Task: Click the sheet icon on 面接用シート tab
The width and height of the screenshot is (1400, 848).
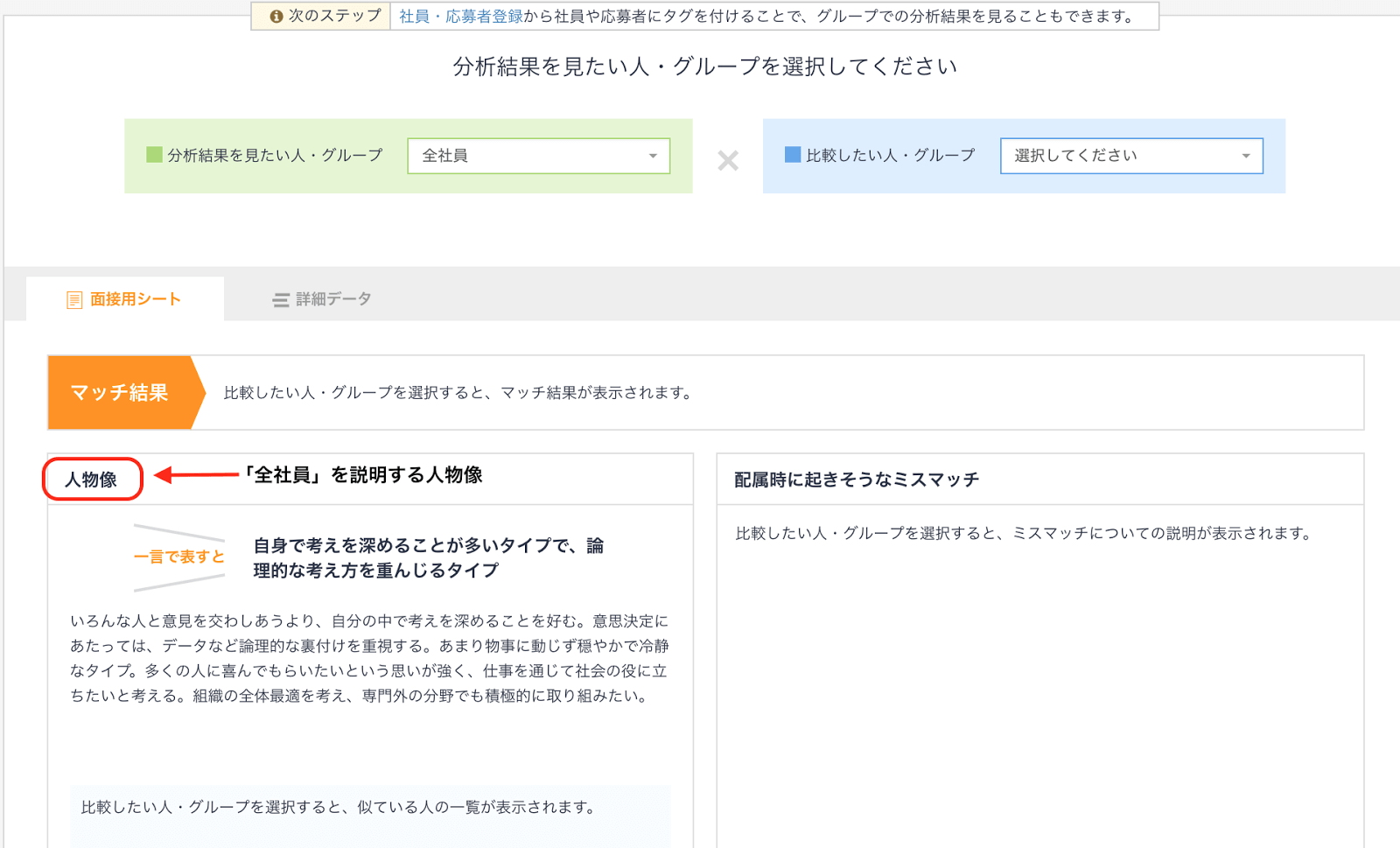Action: pyautogui.click(x=74, y=300)
